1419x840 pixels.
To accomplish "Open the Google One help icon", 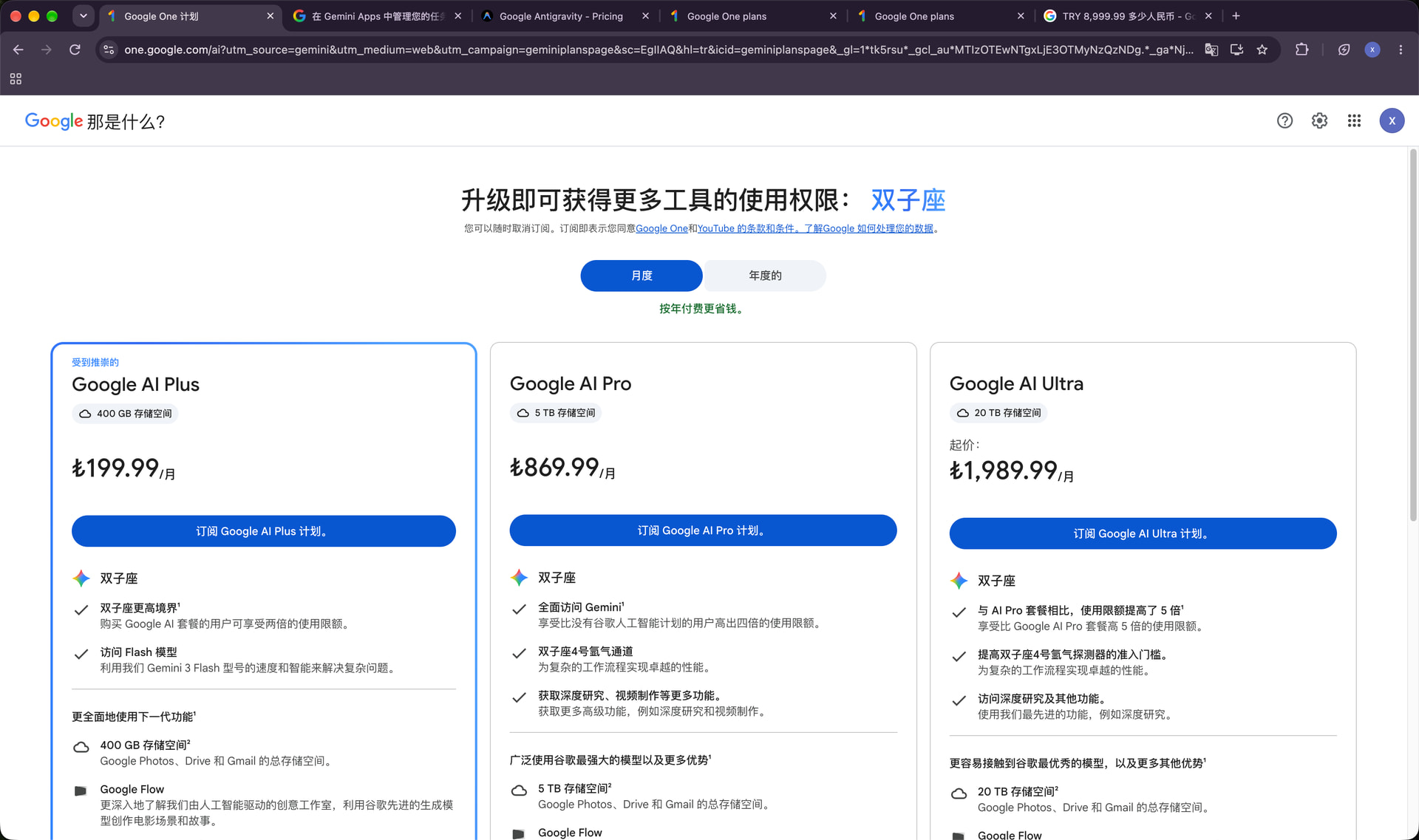I will coord(1284,120).
